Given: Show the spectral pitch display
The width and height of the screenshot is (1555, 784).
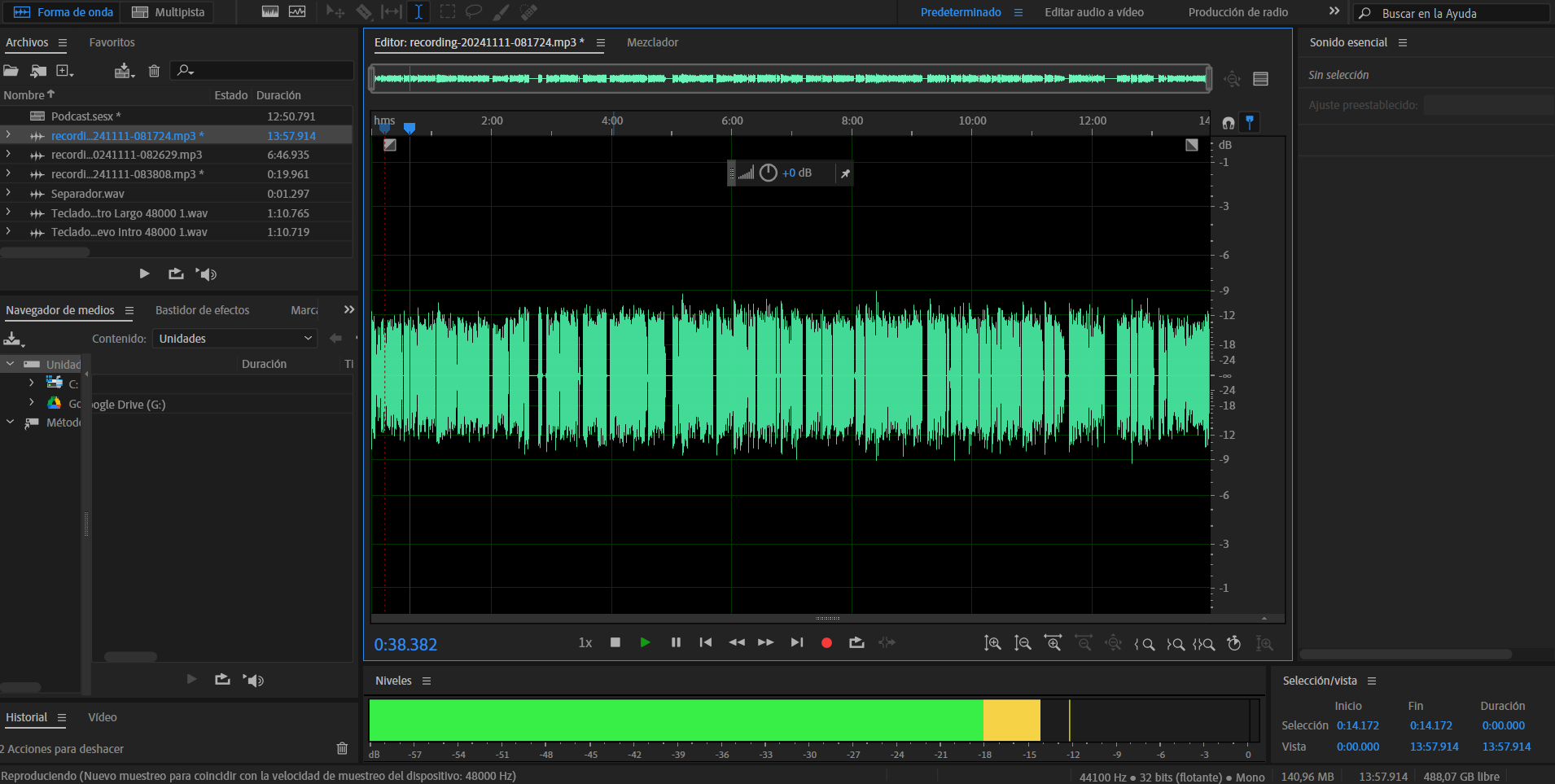Looking at the screenshot, I should (297, 12).
